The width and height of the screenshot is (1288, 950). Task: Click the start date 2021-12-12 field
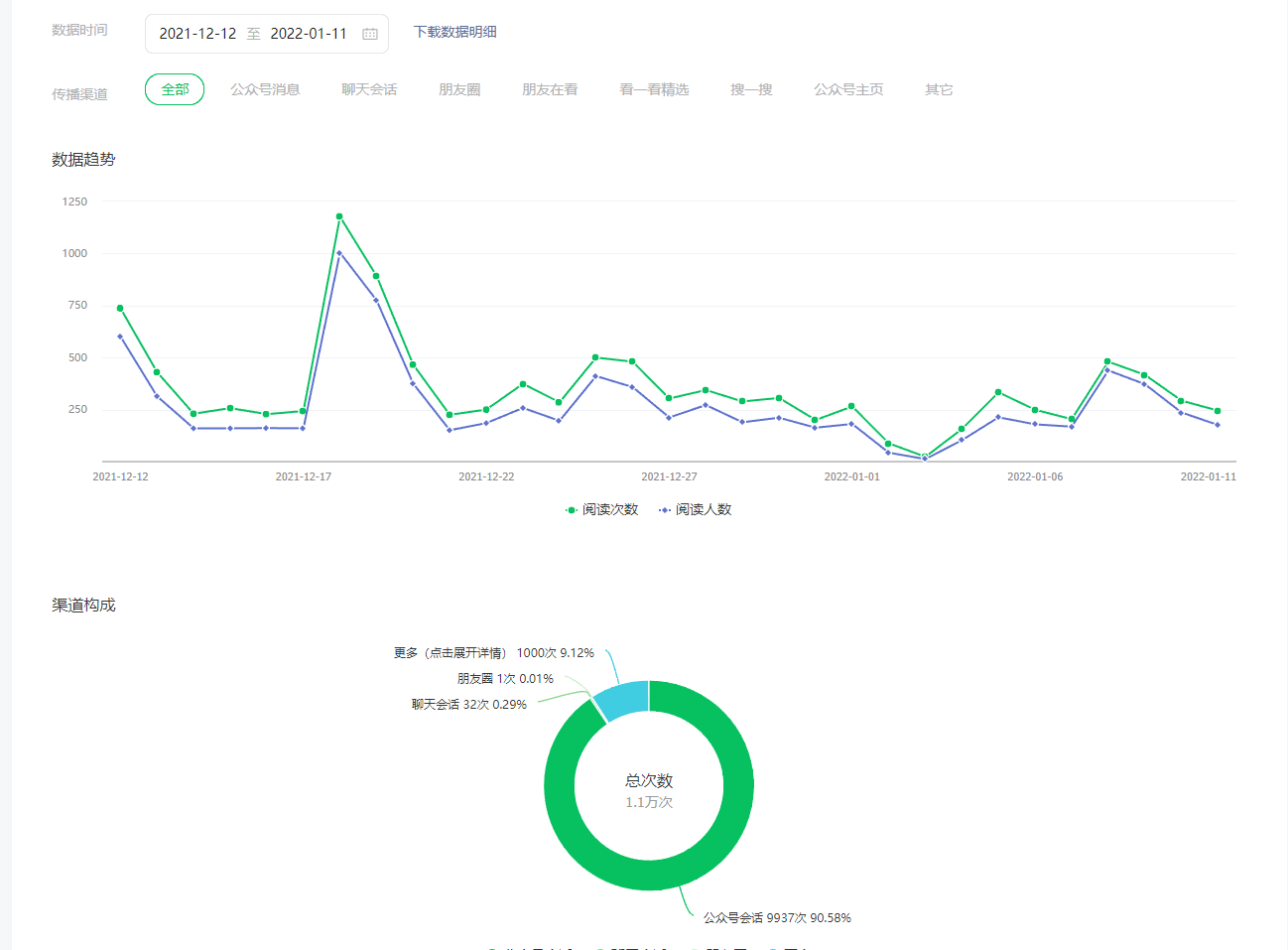[x=197, y=34]
